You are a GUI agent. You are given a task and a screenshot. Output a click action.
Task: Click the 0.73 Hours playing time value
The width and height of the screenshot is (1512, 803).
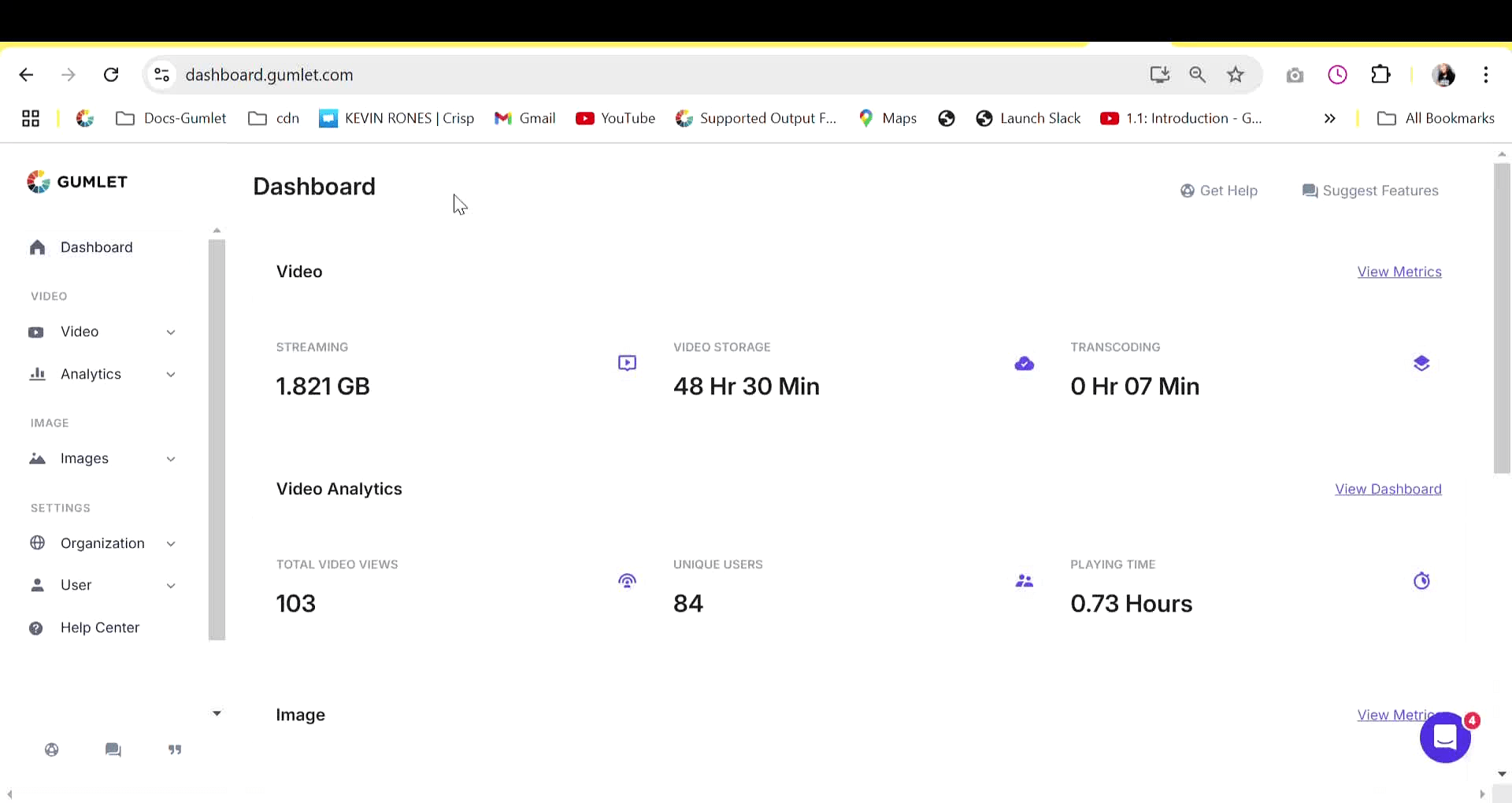1131,604
